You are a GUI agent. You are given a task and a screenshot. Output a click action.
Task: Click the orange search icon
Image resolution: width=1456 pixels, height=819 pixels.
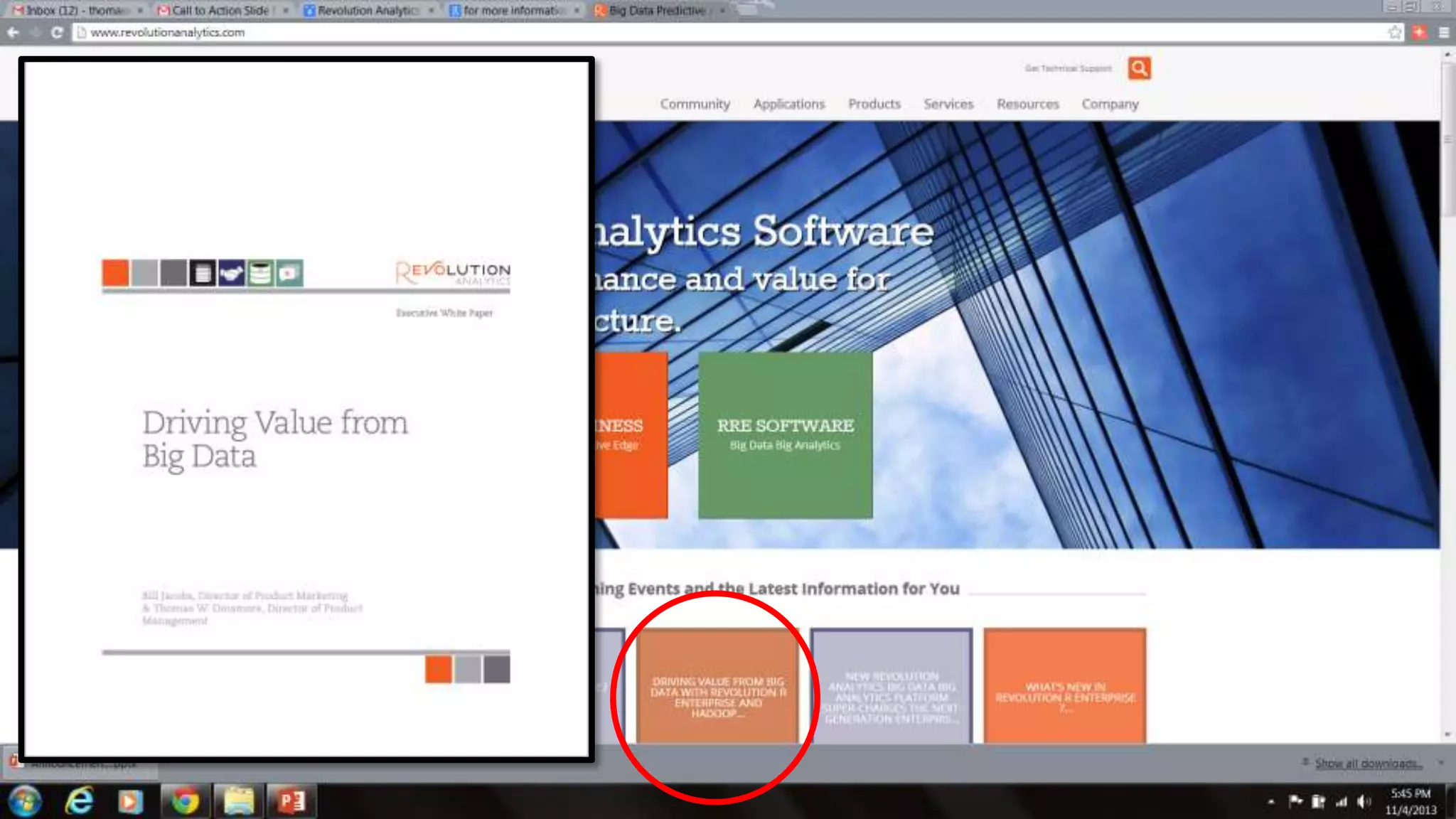point(1139,68)
